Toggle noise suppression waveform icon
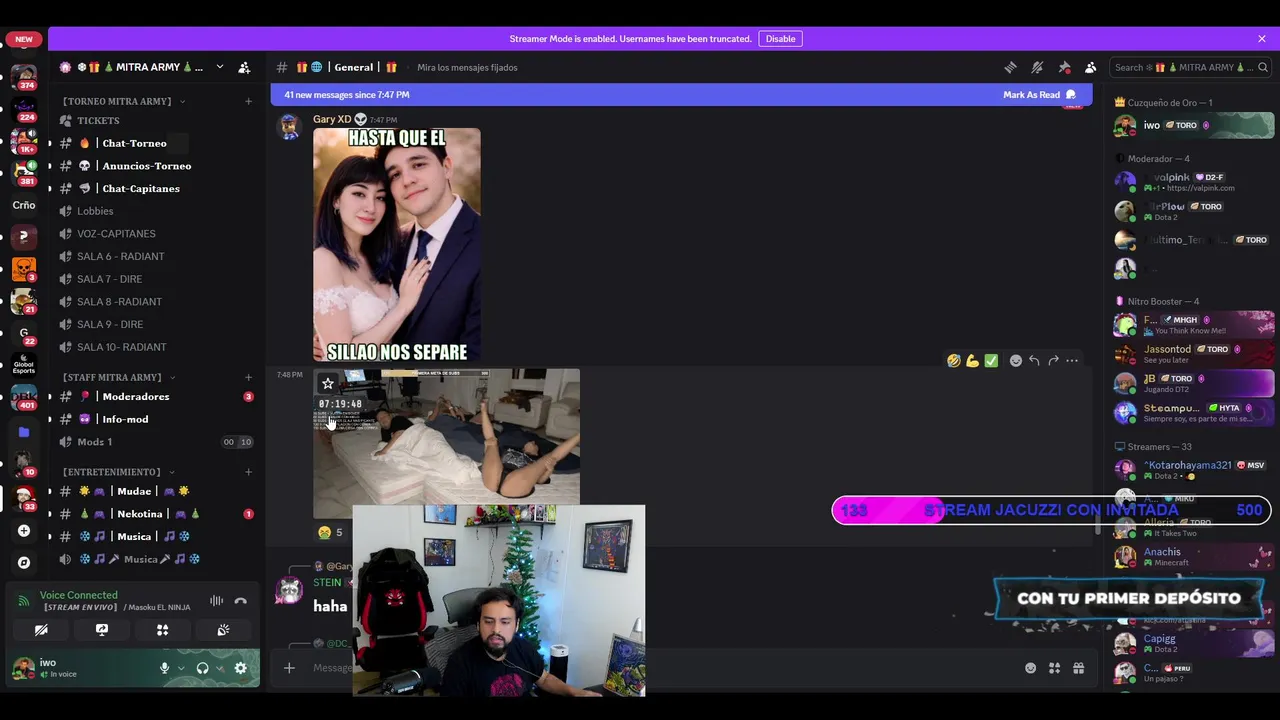Image resolution: width=1280 pixels, height=720 pixels. click(216, 601)
